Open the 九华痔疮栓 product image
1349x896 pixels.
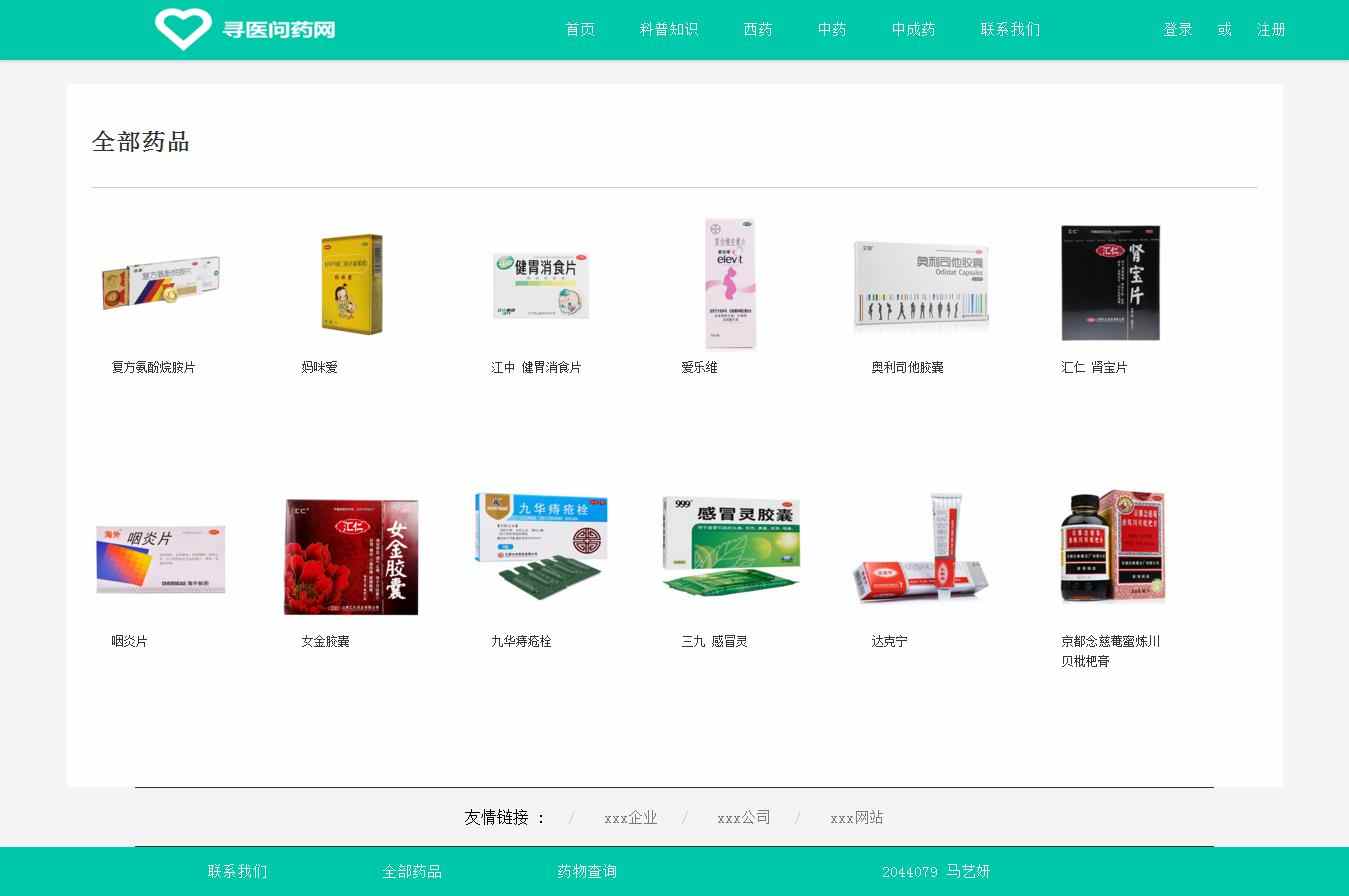click(541, 546)
